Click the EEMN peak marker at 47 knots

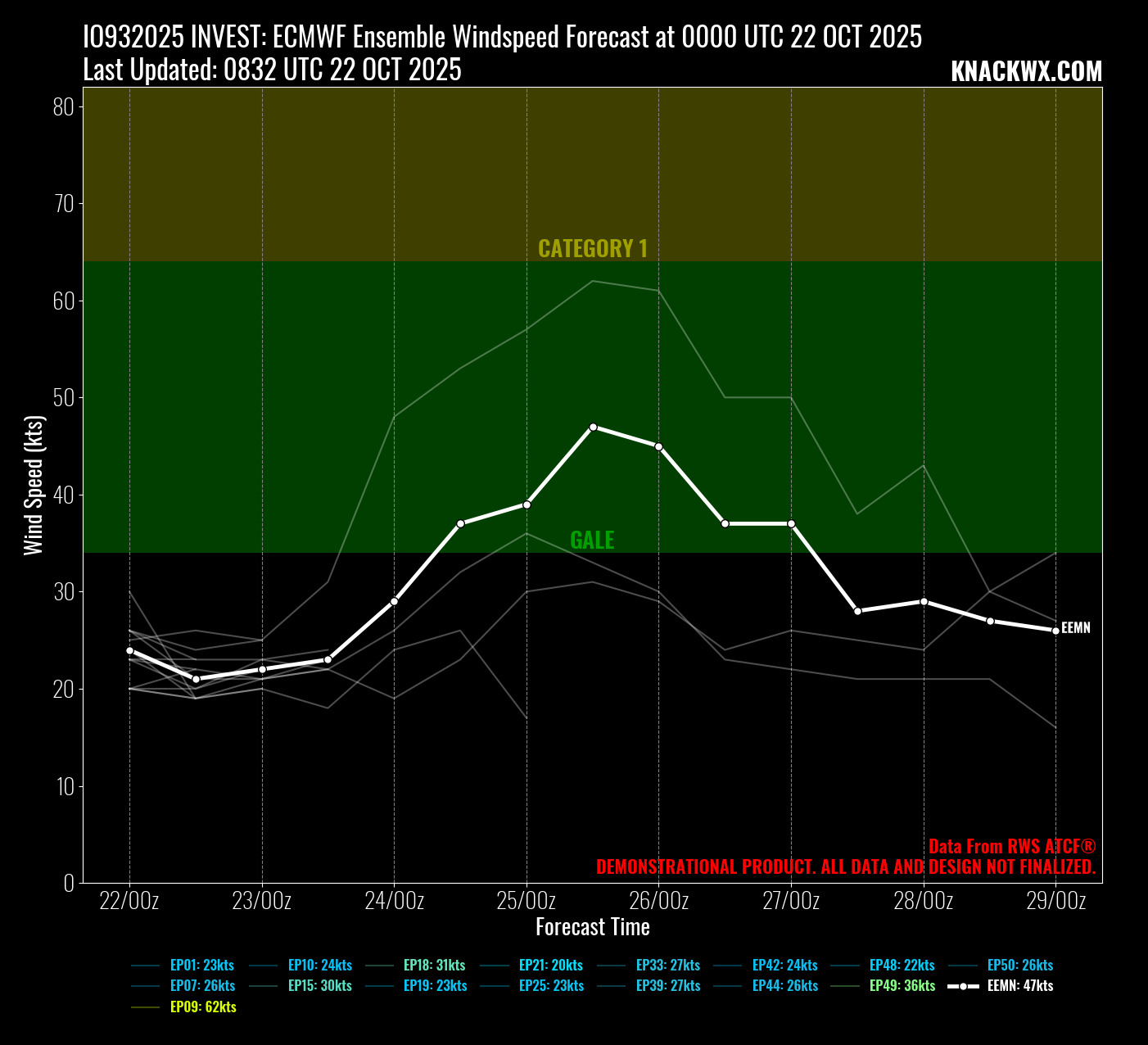pyautogui.click(x=593, y=427)
